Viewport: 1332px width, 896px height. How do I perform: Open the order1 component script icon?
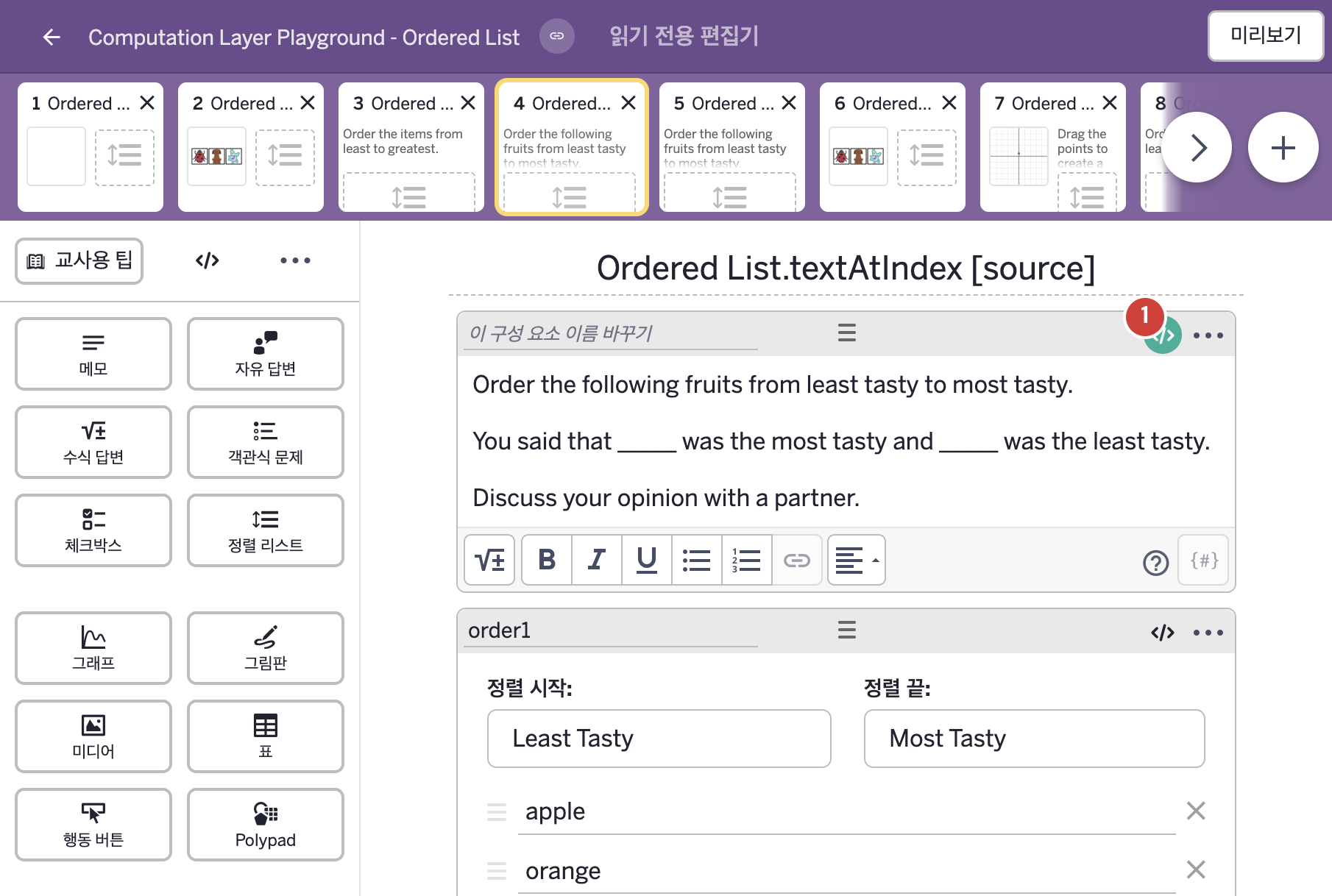click(x=1163, y=633)
